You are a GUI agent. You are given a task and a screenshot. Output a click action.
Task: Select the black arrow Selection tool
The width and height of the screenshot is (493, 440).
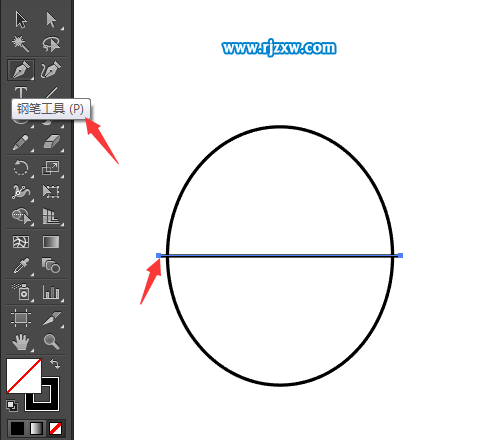click(x=21, y=20)
